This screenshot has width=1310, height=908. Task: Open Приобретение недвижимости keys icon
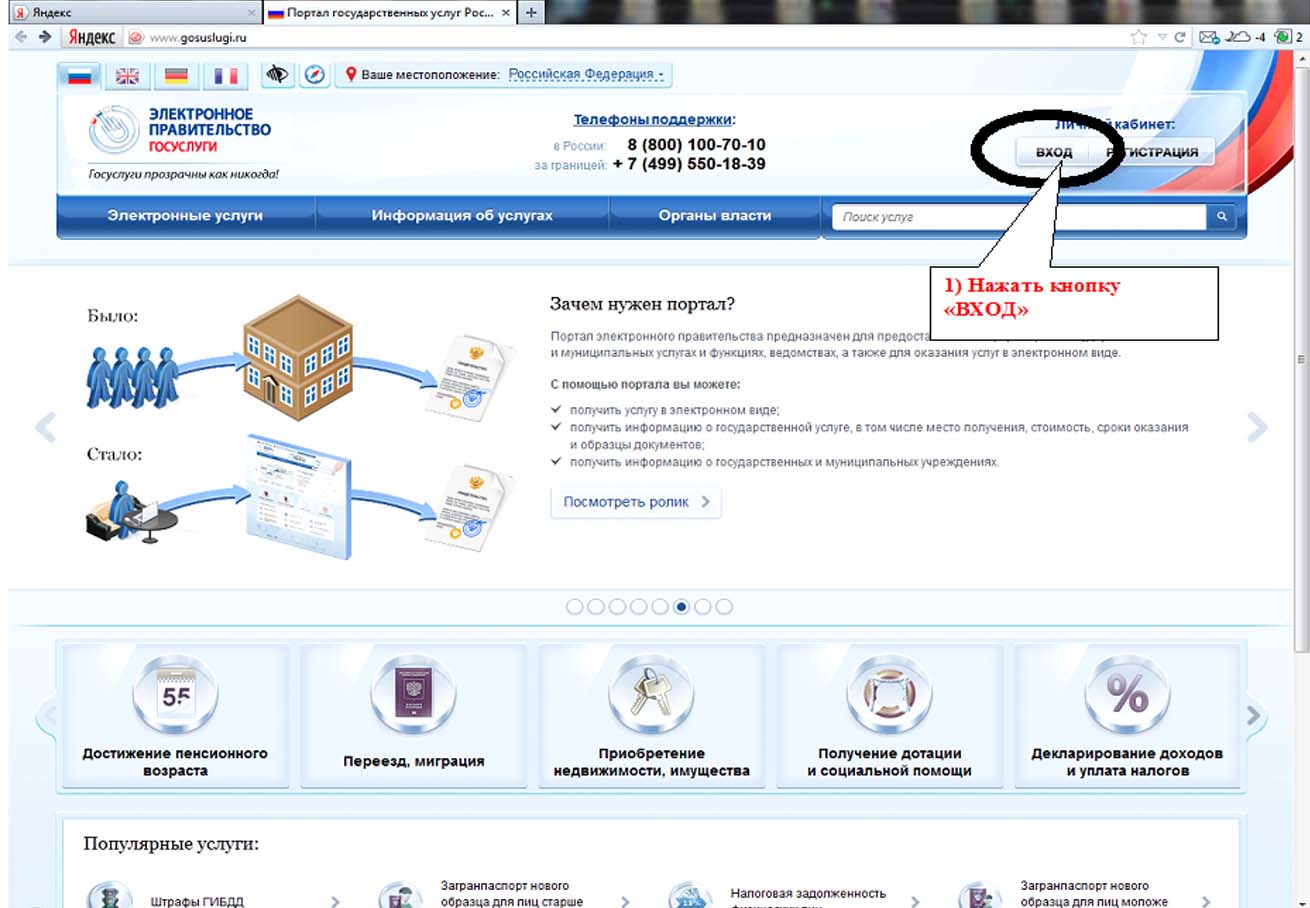(x=651, y=695)
